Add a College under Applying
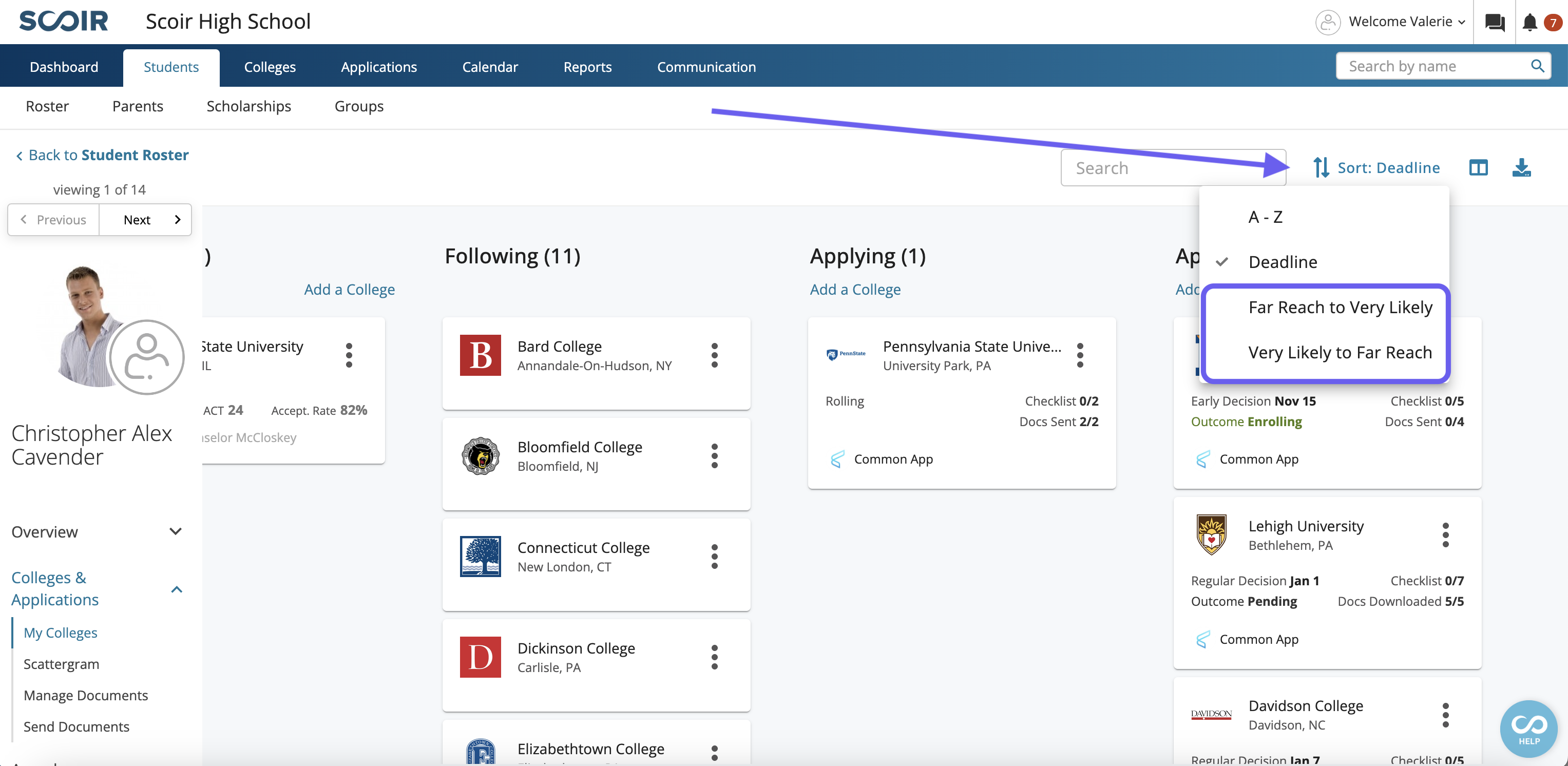This screenshot has height=766, width=1568. click(x=855, y=289)
